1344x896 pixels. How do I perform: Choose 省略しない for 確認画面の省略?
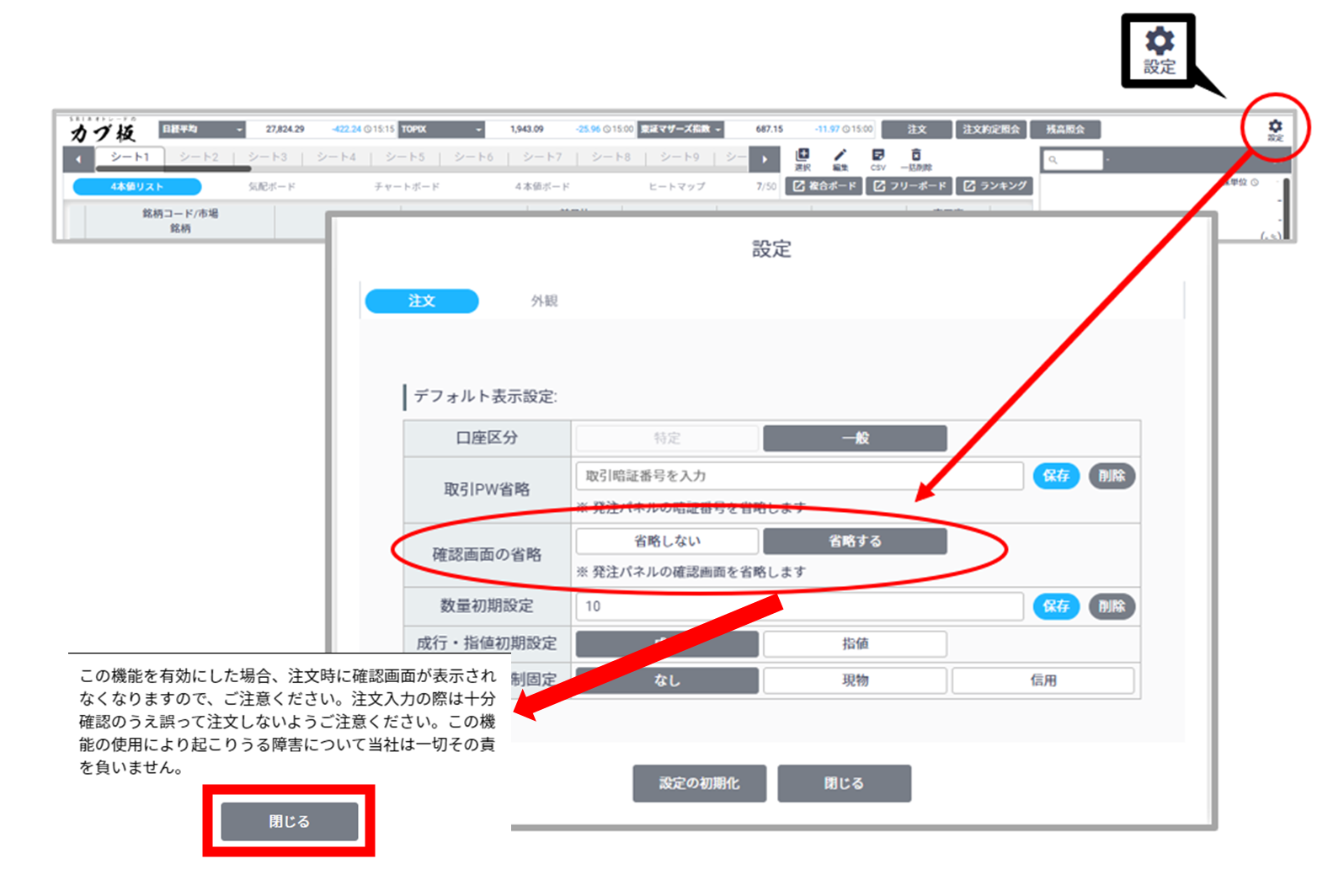click(x=667, y=541)
